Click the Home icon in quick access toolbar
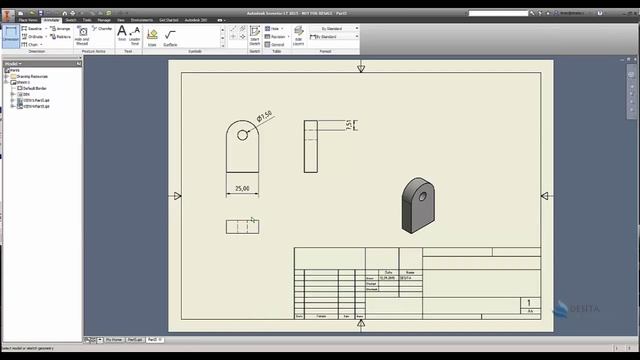Screen dimensions: 640x360 pos(64,13)
